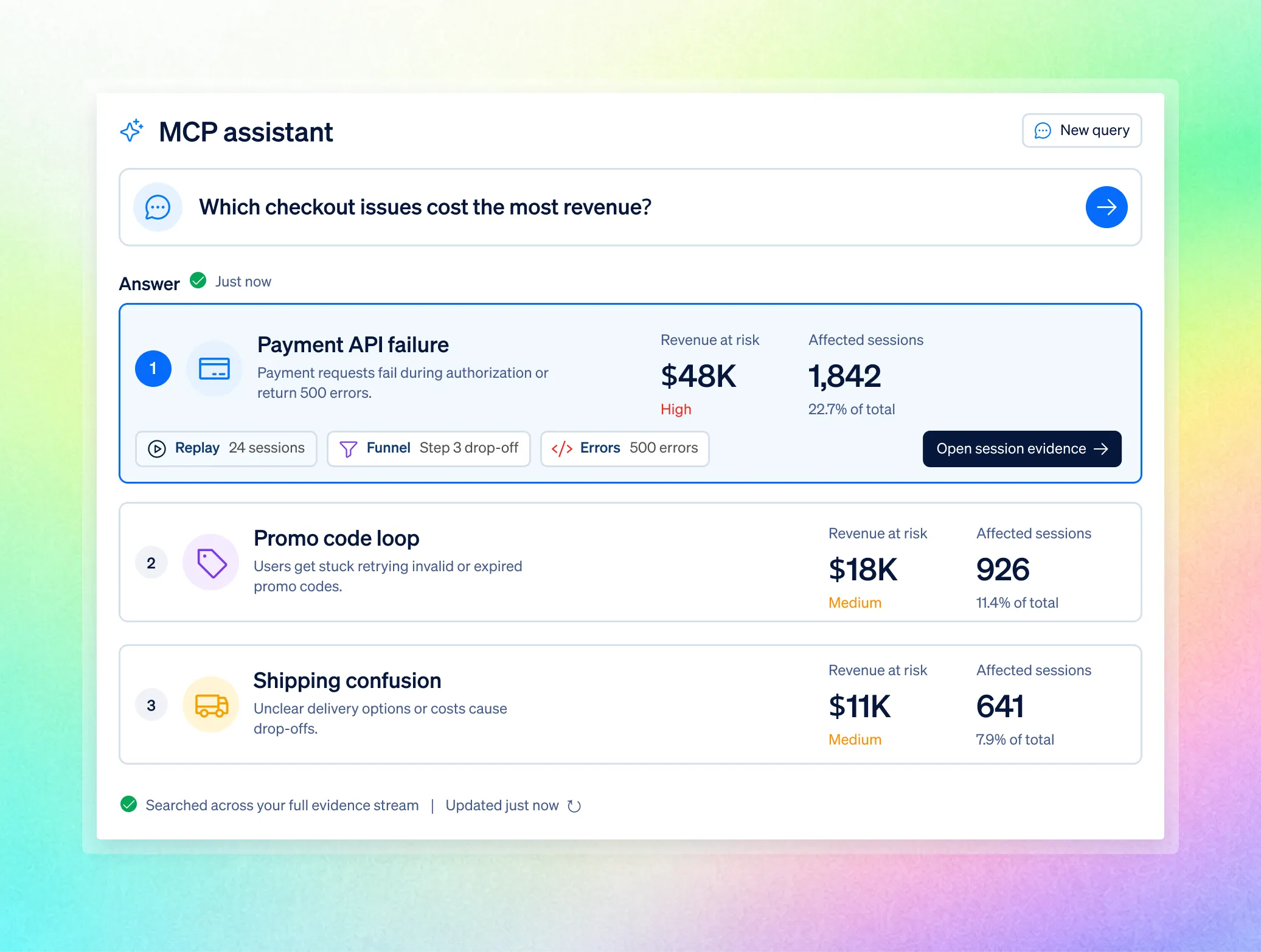
Task: Click the Medium label under $11K
Action: tap(855, 740)
